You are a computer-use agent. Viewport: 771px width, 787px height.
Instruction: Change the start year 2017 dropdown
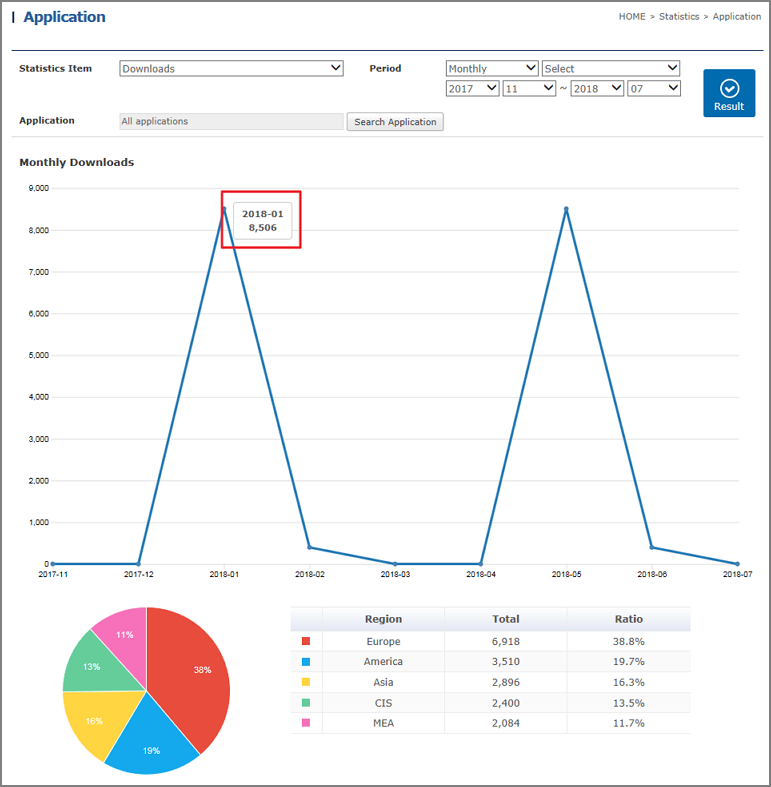(x=472, y=89)
